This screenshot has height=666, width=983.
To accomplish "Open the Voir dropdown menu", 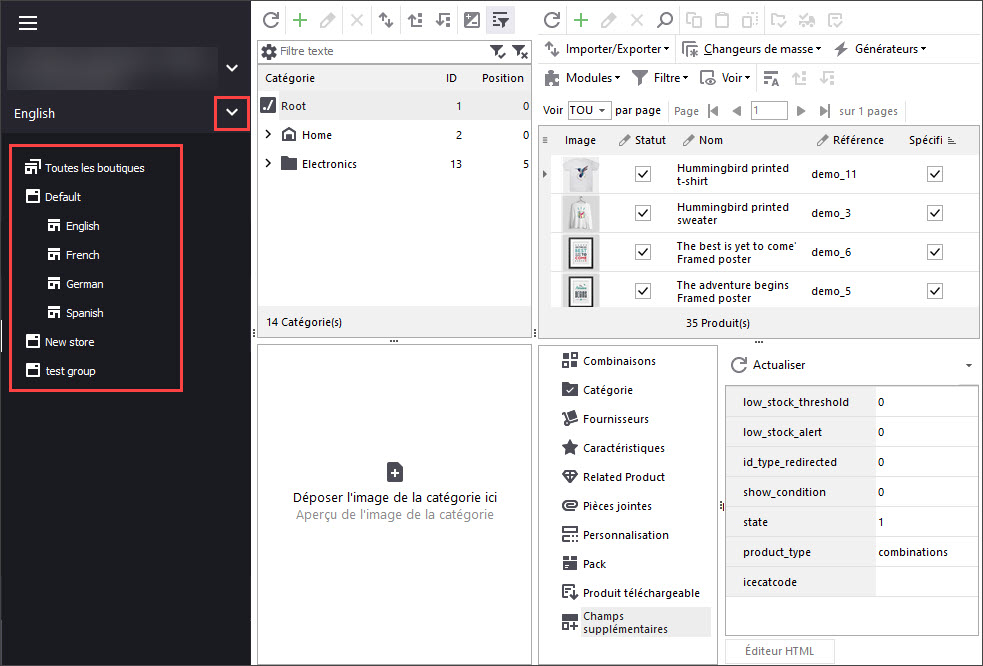I will click(725, 78).
